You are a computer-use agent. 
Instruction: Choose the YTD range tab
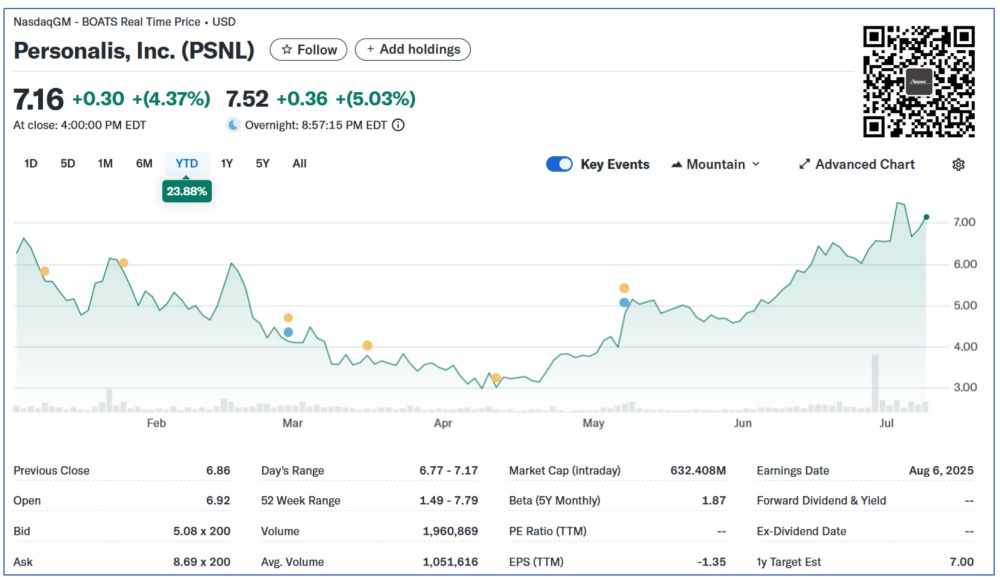pos(187,164)
